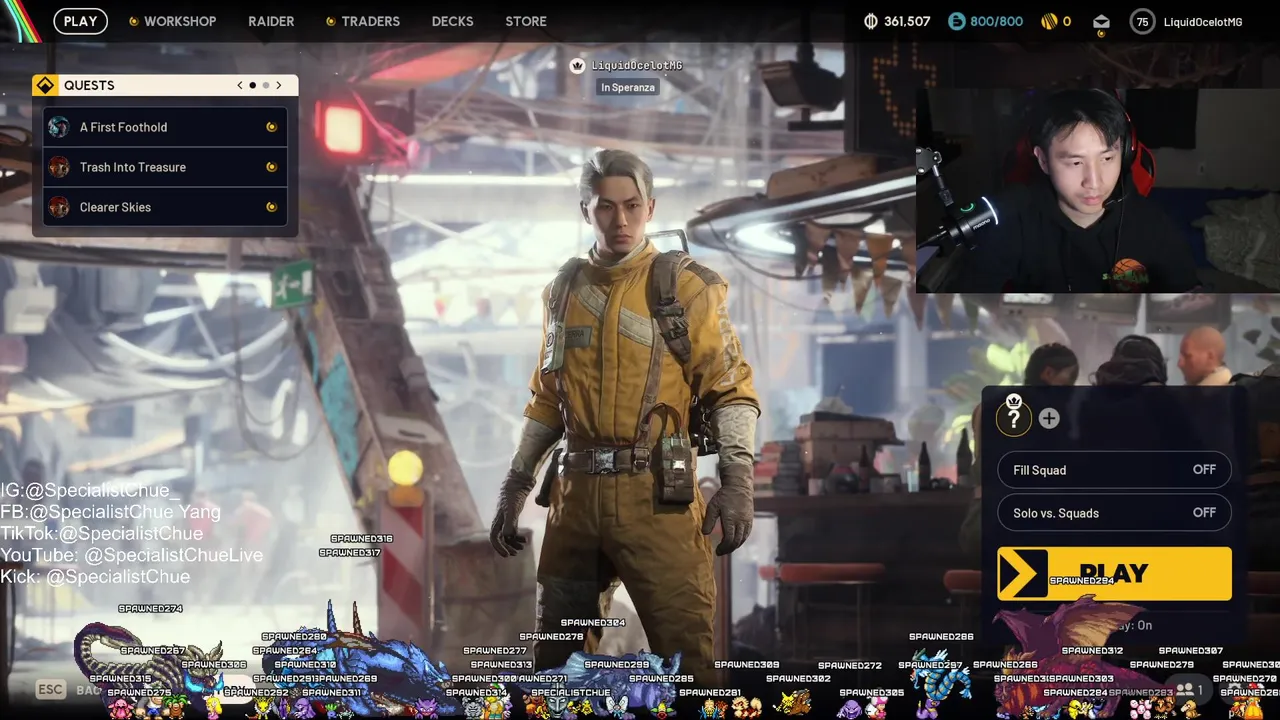Click the crown icon above the character

577,66
